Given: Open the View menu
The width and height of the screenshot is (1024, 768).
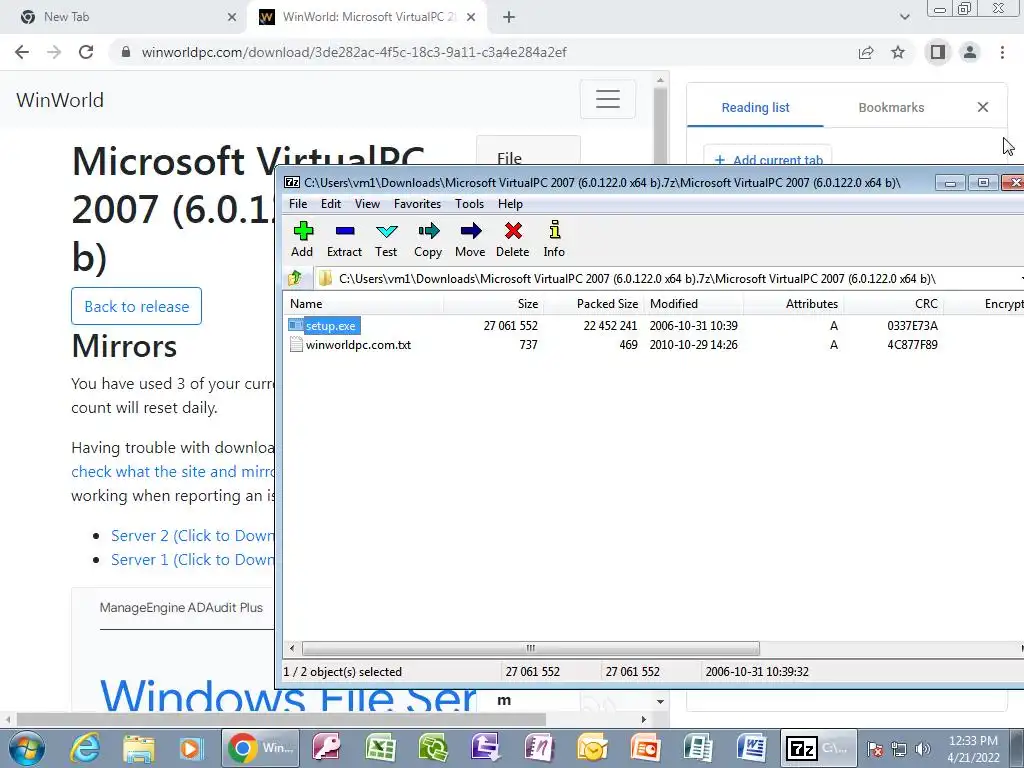Looking at the screenshot, I should point(367,204).
